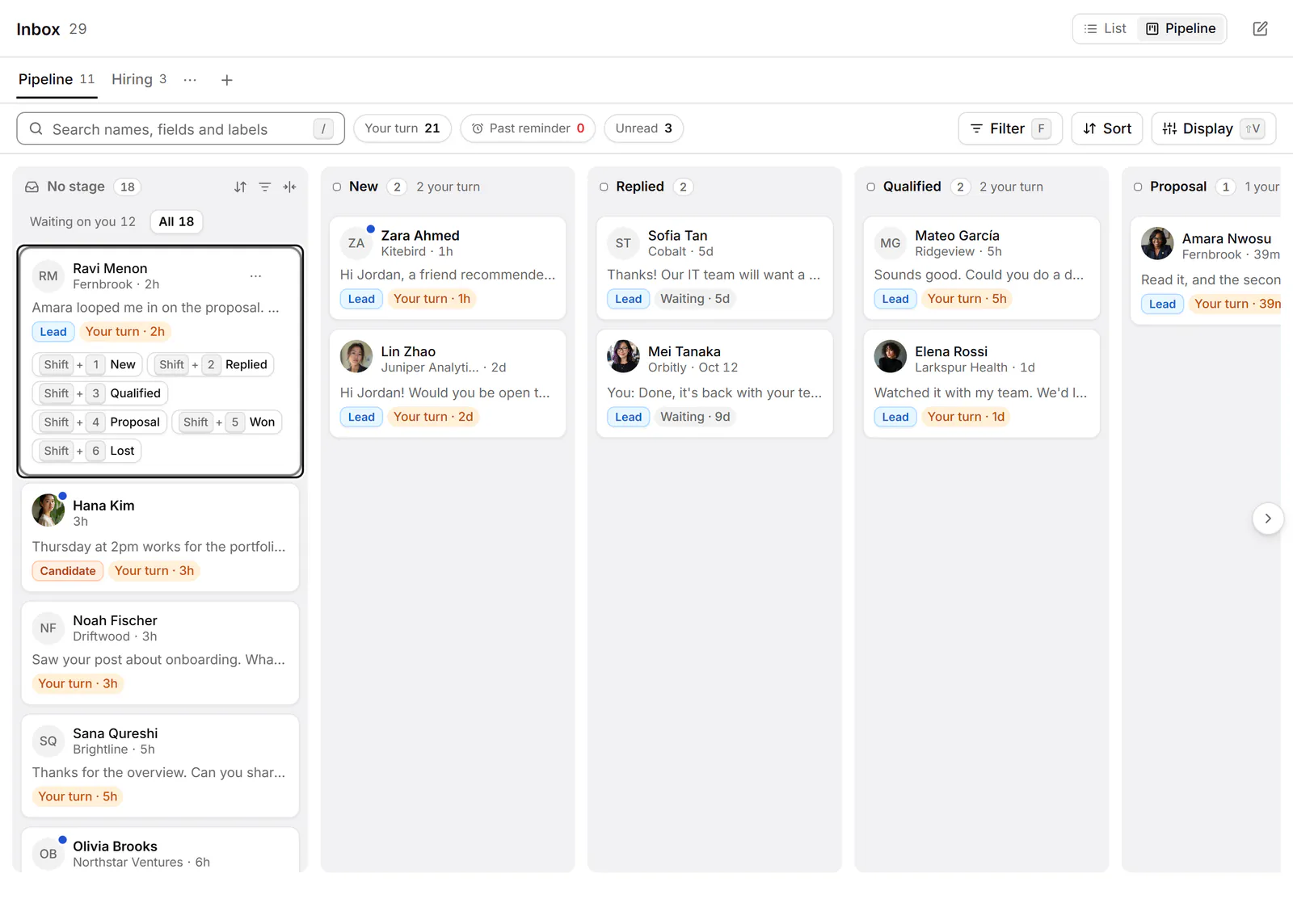
Task: Open the Display options menu
Action: point(1214,128)
